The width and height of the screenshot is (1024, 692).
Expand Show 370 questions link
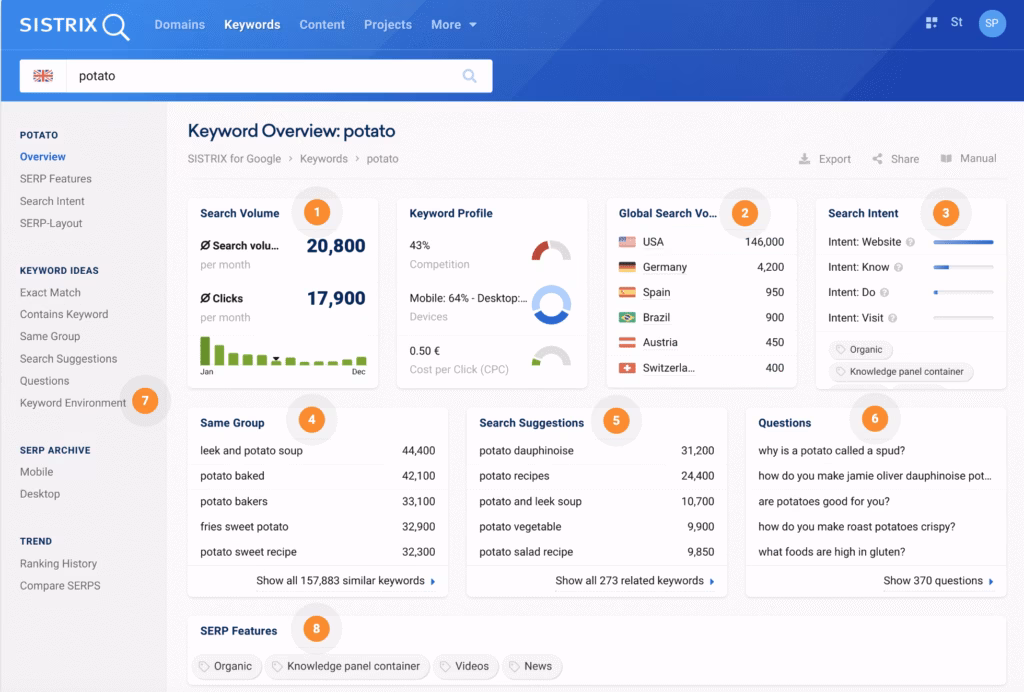tap(938, 581)
